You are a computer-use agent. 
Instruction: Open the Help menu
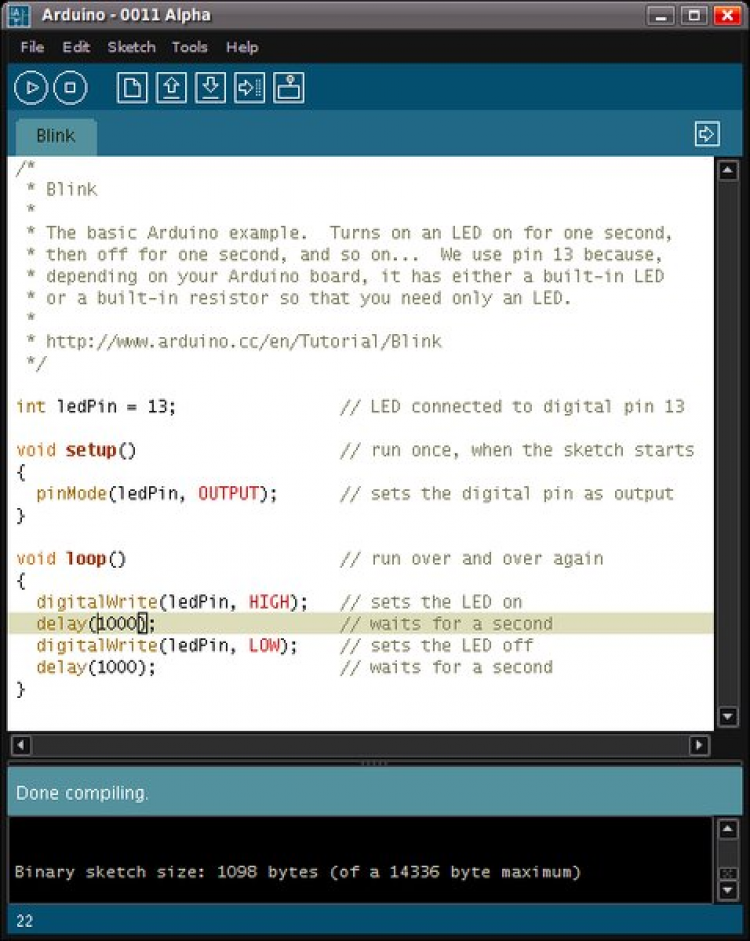tap(242, 47)
